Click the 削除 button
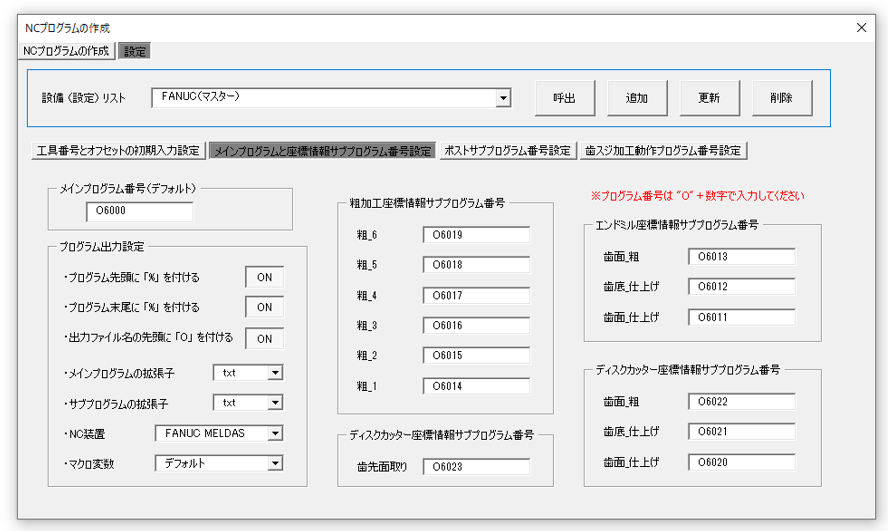Screen dimensions: 888x531 [x=782, y=98]
